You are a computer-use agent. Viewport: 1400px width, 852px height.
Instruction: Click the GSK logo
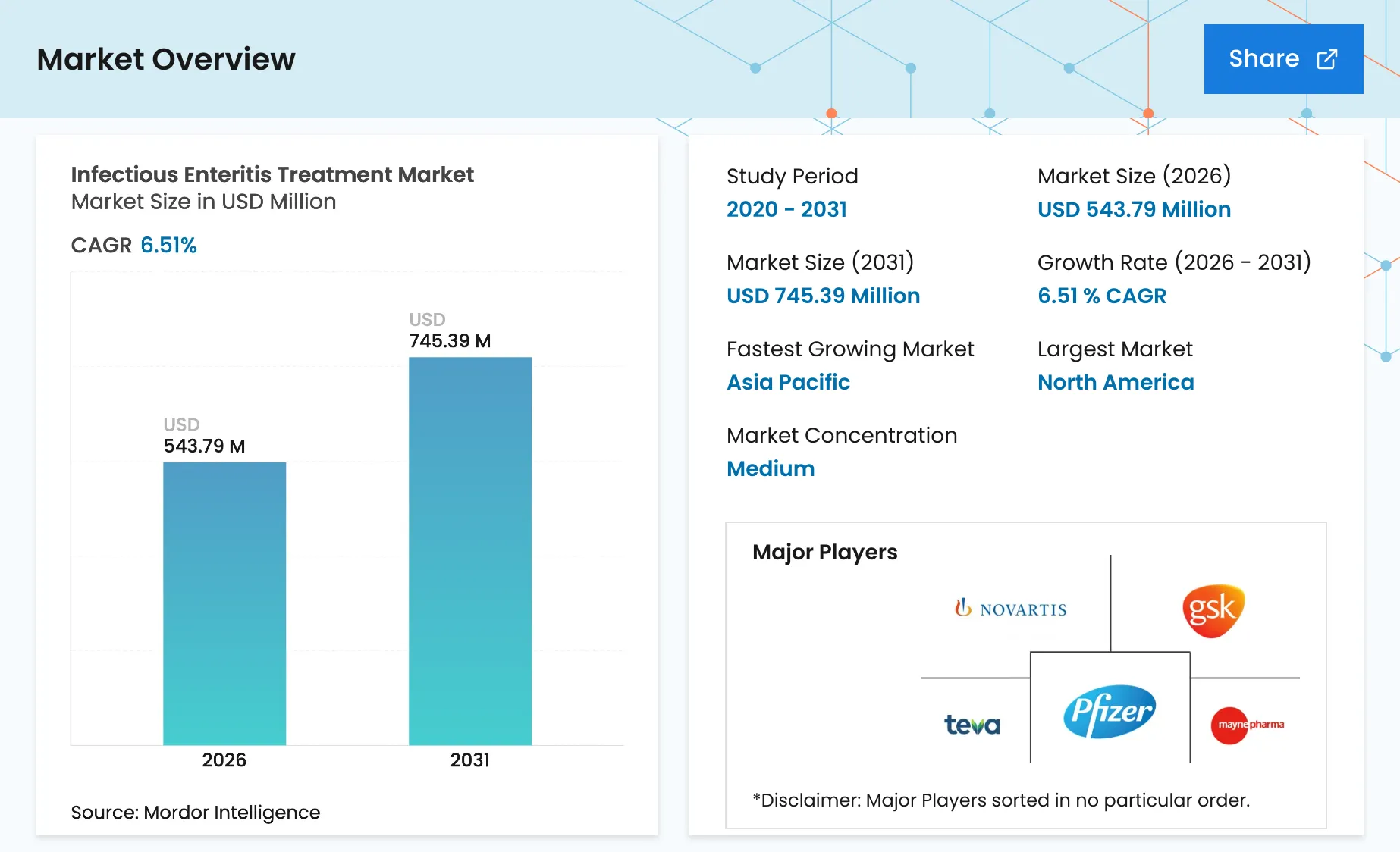point(1212,609)
